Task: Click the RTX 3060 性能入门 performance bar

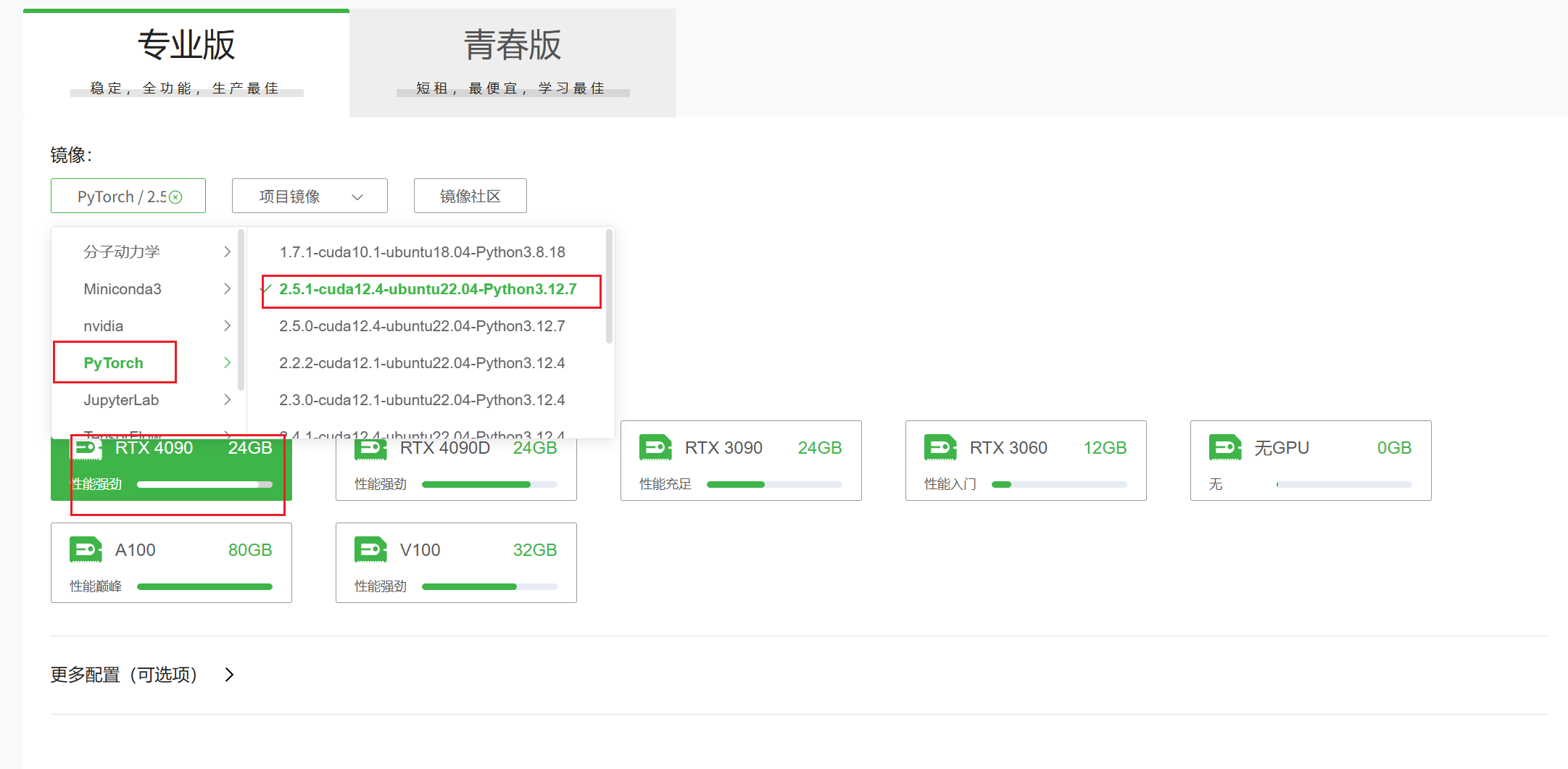Action: [1059, 484]
